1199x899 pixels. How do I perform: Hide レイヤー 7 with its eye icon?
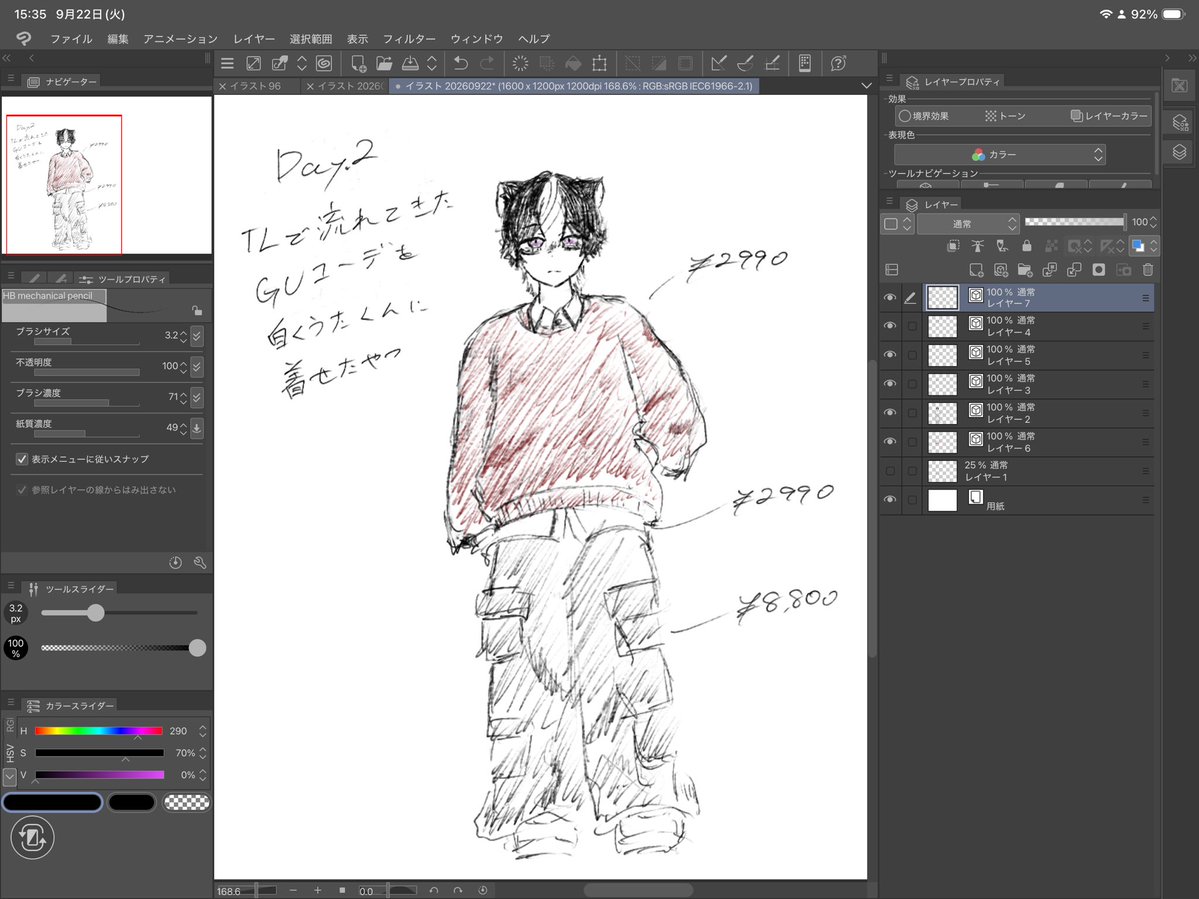[889, 297]
